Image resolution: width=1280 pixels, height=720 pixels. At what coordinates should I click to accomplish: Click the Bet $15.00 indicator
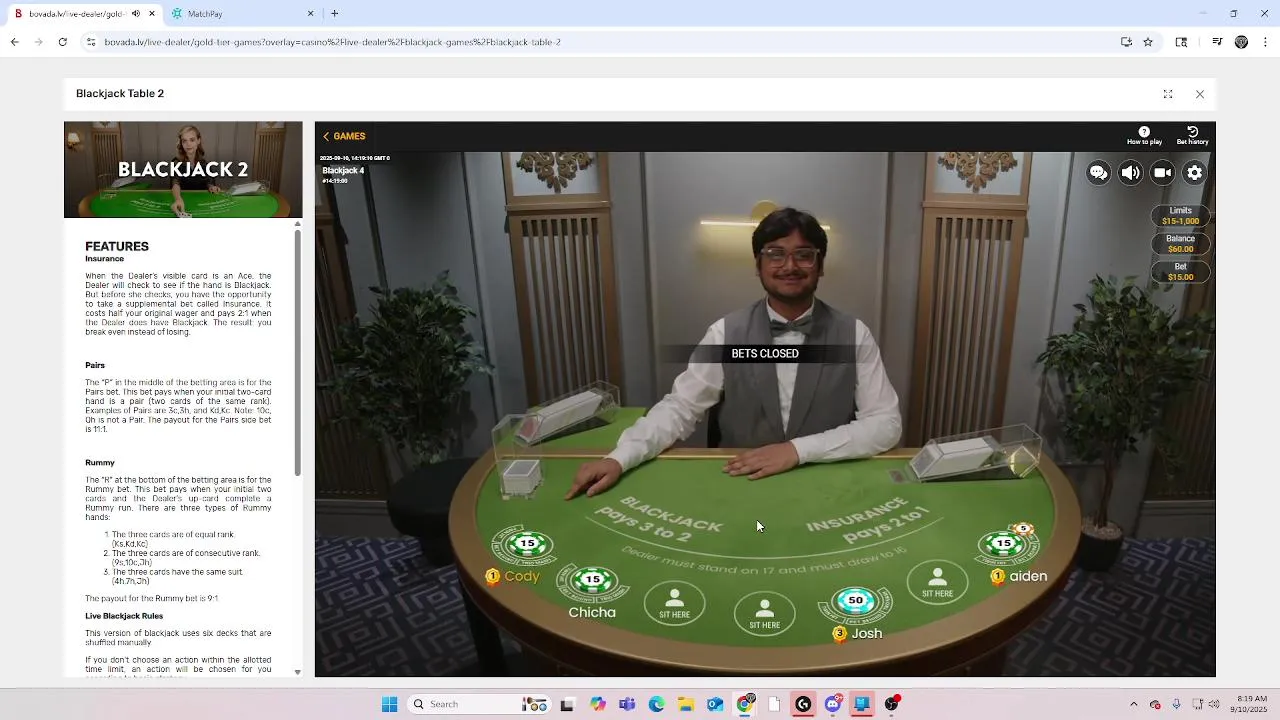(1180, 272)
